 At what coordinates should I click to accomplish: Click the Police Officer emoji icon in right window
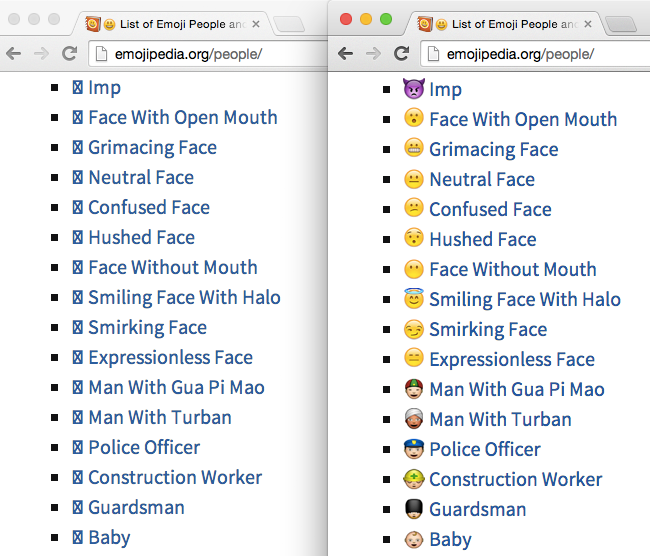(414, 449)
